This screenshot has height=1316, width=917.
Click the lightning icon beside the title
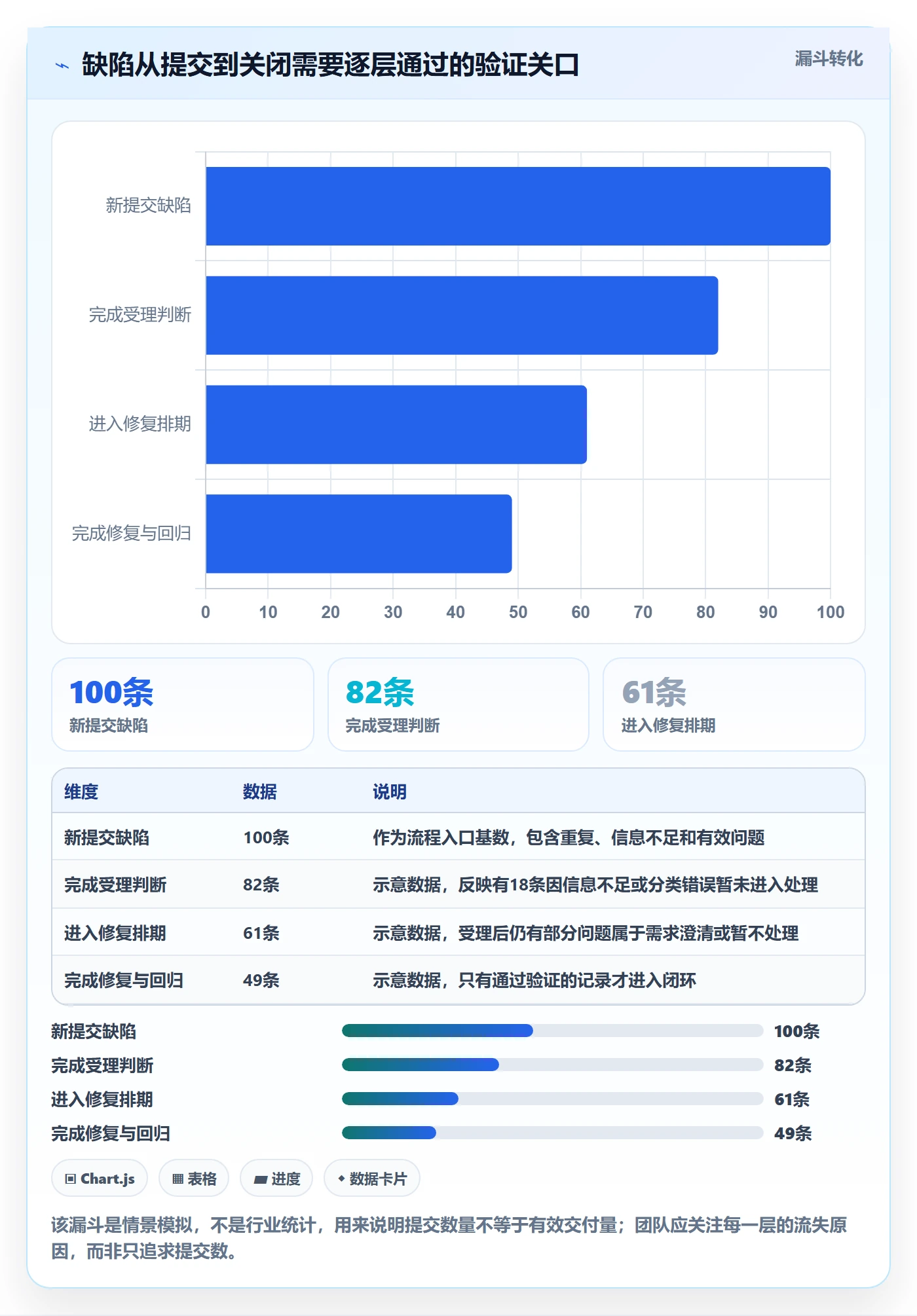[62, 65]
